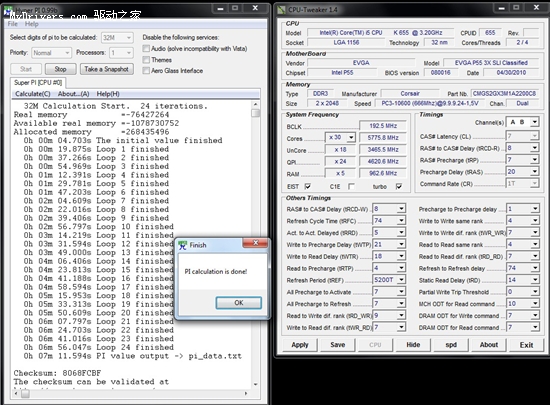Open the Help menu in Hyper PI
The height and width of the screenshot is (405, 550).
click(32, 24)
